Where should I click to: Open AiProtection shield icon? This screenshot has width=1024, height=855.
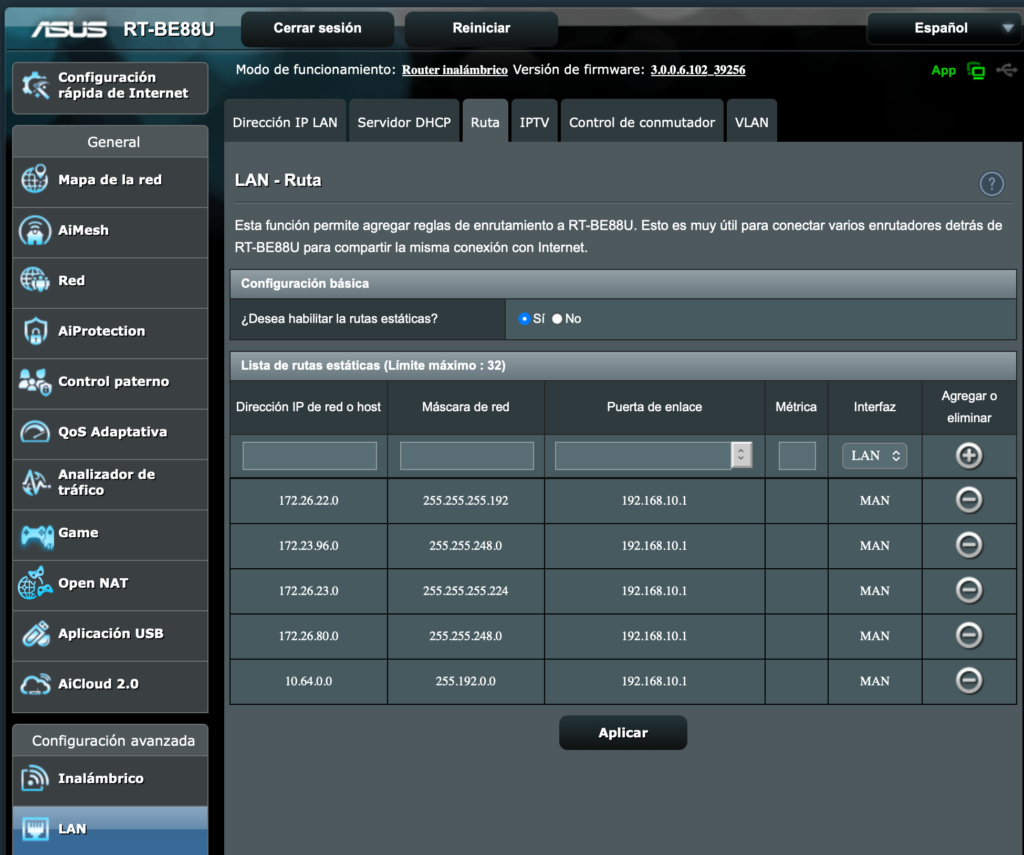pyautogui.click(x=35, y=331)
